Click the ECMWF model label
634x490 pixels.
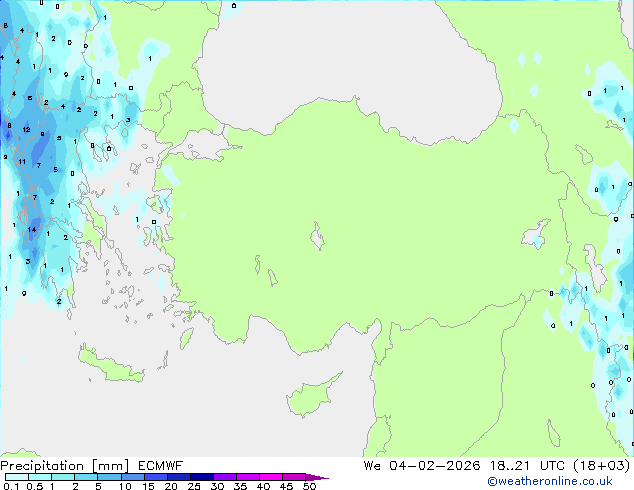pos(161,466)
